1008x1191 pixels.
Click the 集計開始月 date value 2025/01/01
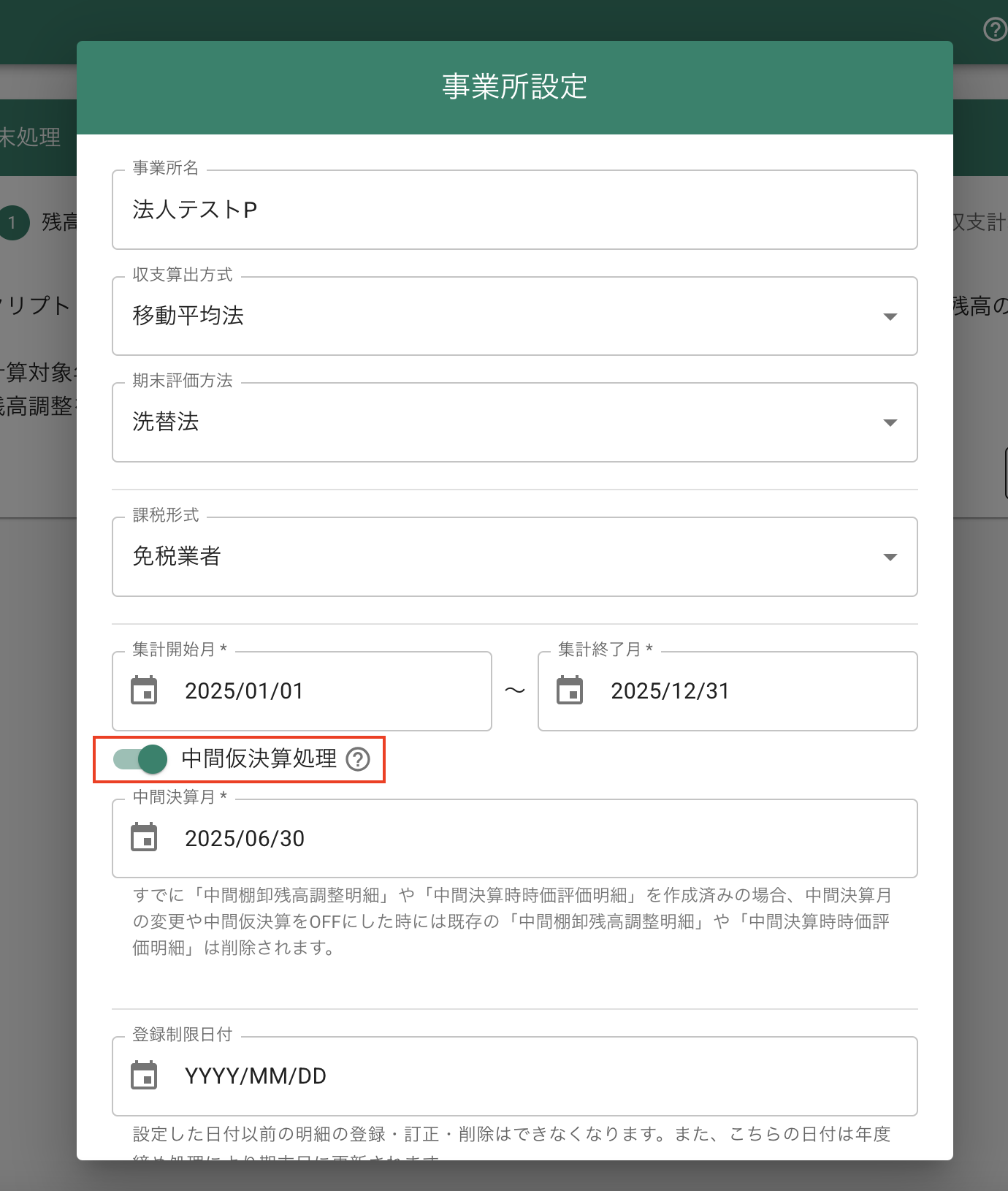click(244, 691)
